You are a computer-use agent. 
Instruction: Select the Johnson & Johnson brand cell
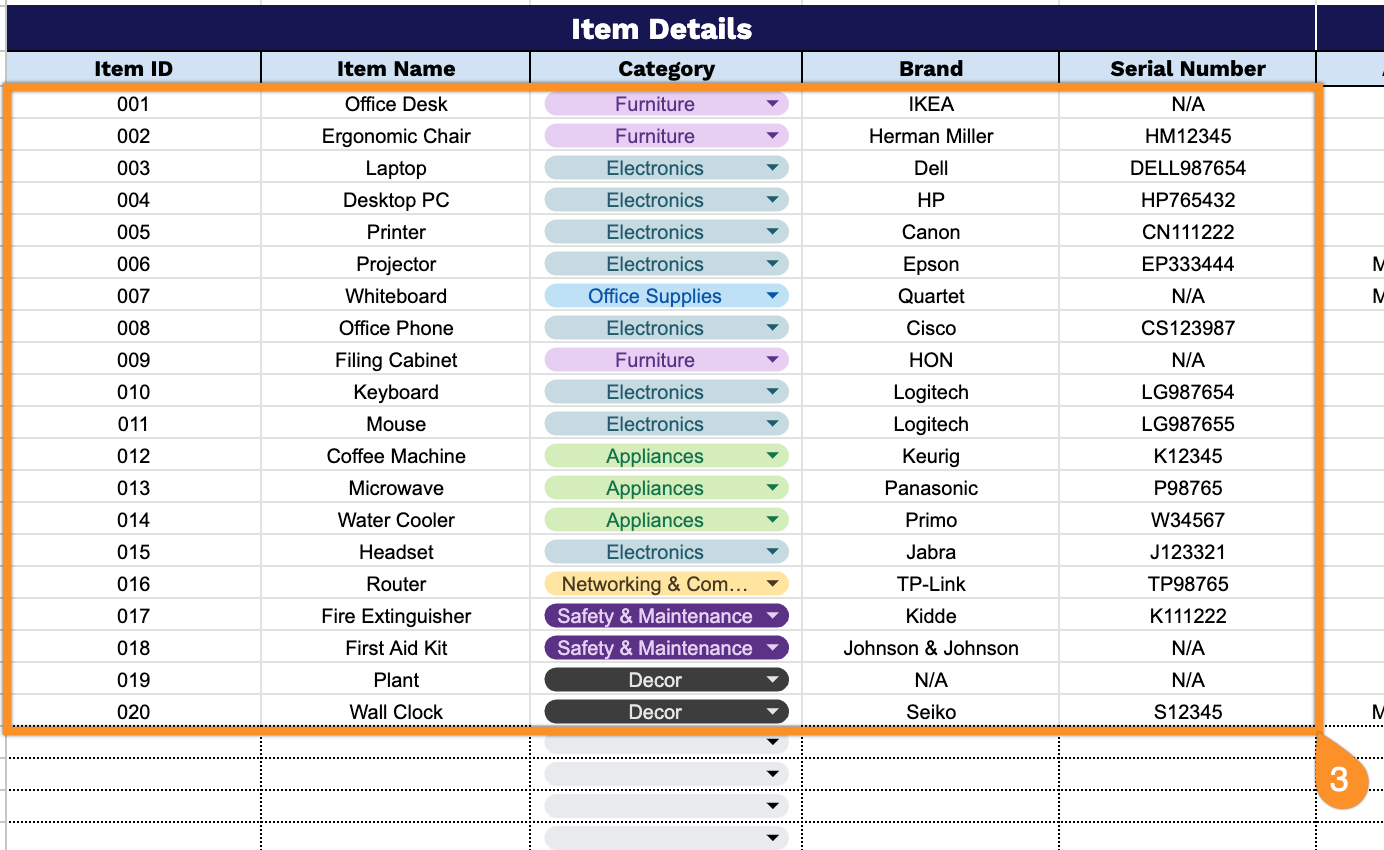click(x=930, y=648)
